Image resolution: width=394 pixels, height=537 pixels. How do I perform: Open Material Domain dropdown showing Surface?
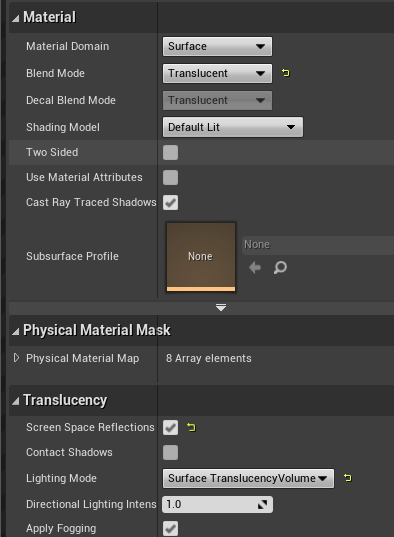[x=217, y=46]
